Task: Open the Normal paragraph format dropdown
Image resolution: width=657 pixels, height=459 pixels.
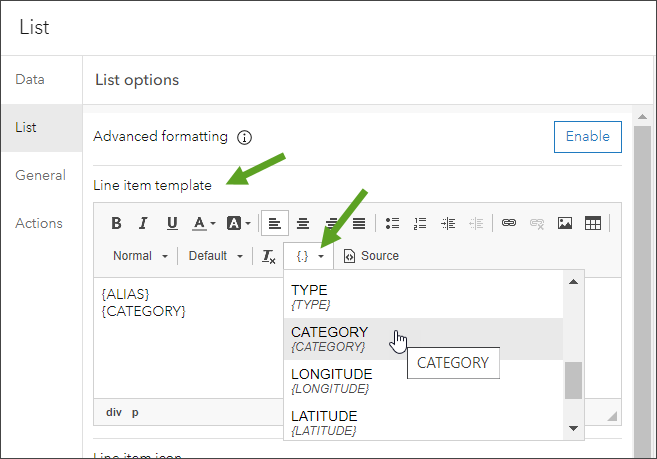Action: (140, 256)
